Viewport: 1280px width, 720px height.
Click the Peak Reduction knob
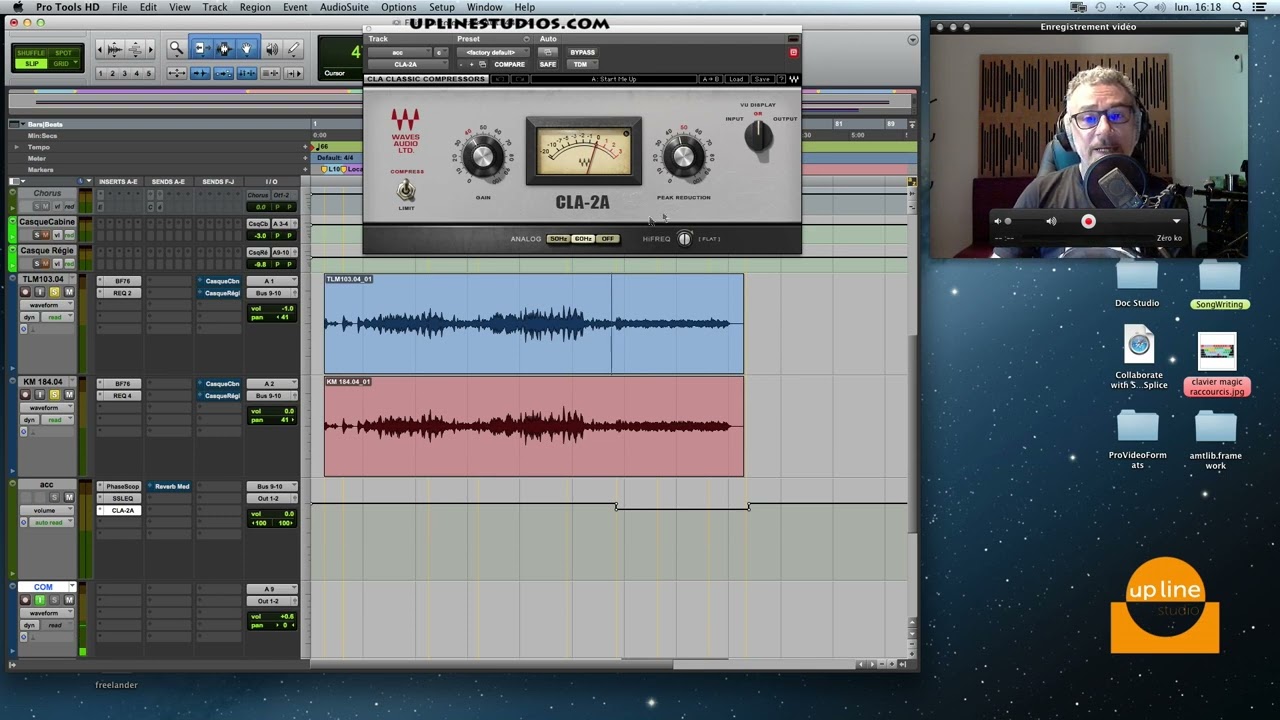pyautogui.click(x=684, y=156)
